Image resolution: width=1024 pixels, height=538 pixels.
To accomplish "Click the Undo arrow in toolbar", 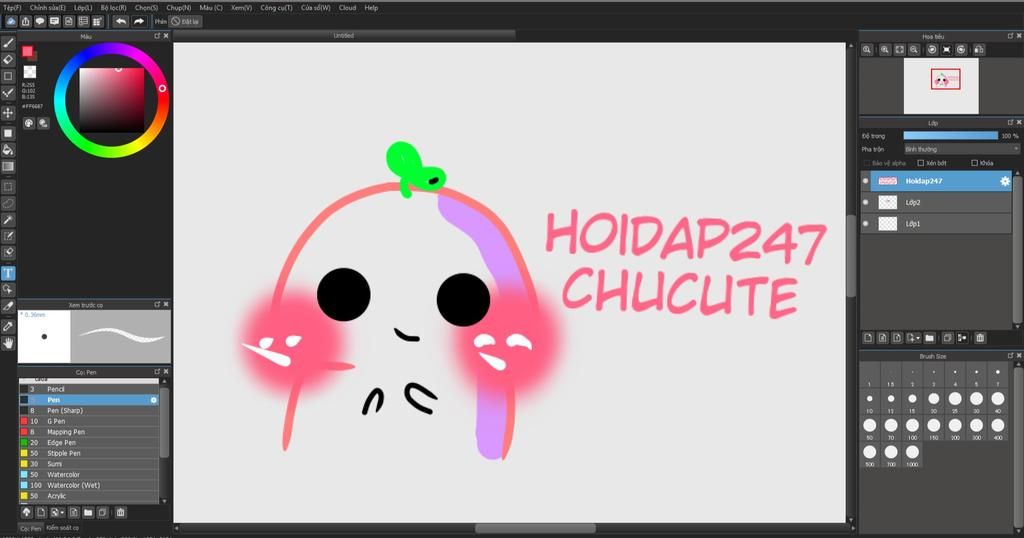I will [x=121, y=21].
